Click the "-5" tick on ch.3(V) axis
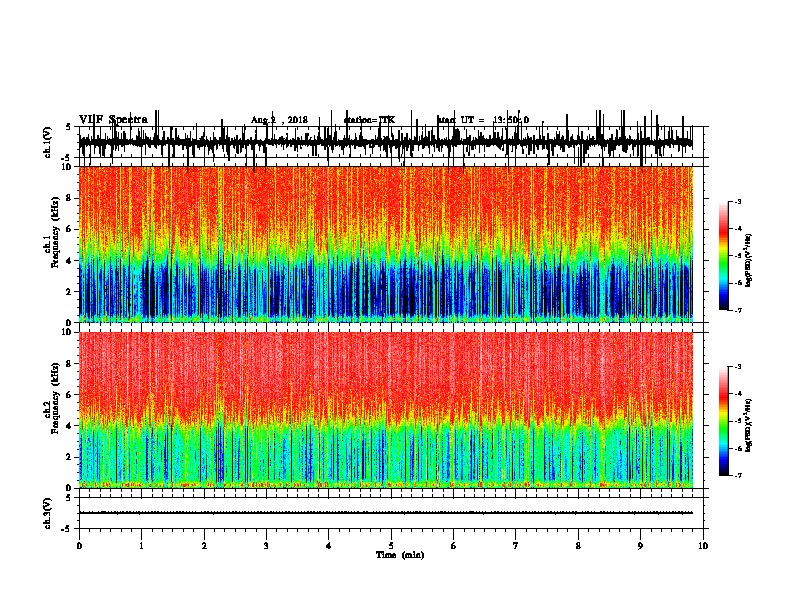Viewport: 792px width, 612px height. 67,529
